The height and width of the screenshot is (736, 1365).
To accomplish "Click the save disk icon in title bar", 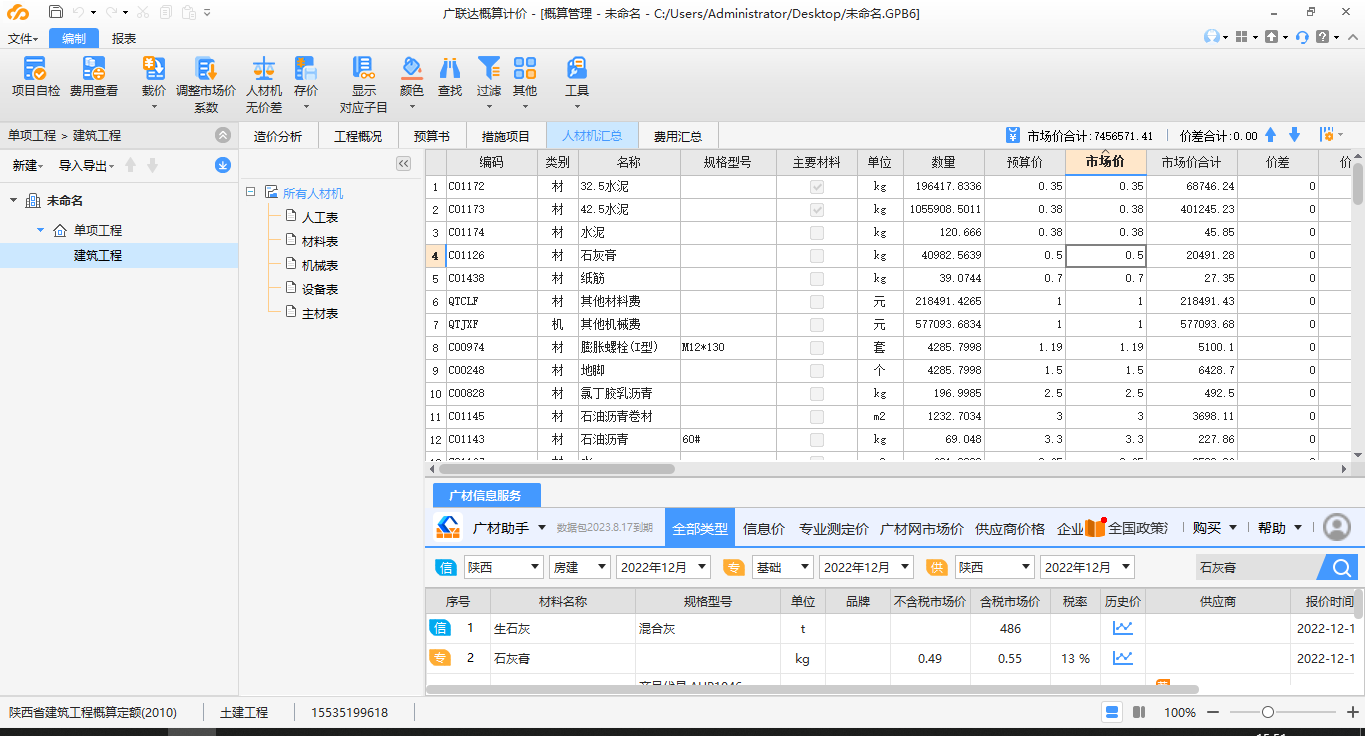I will pos(56,13).
